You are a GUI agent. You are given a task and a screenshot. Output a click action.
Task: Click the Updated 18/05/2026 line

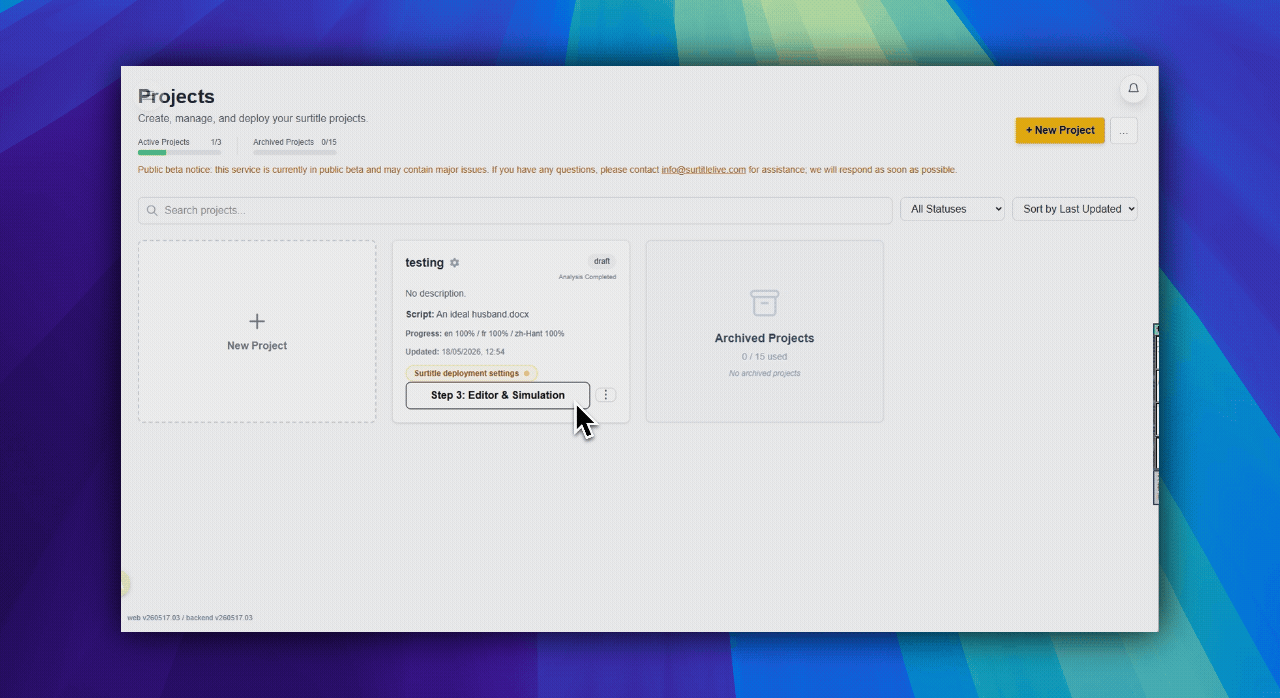[x=455, y=352]
